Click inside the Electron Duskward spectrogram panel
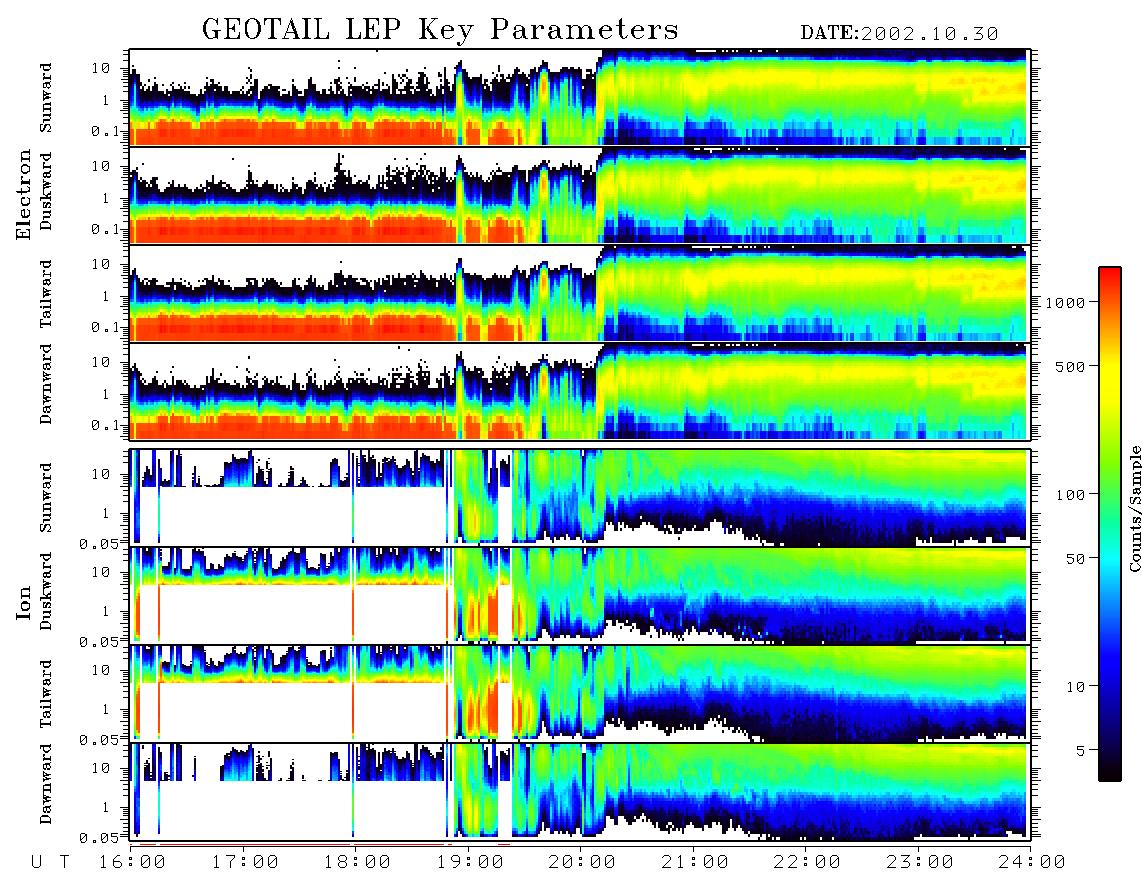The width and height of the screenshot is (1142, 880). click(x=579, y=195)
